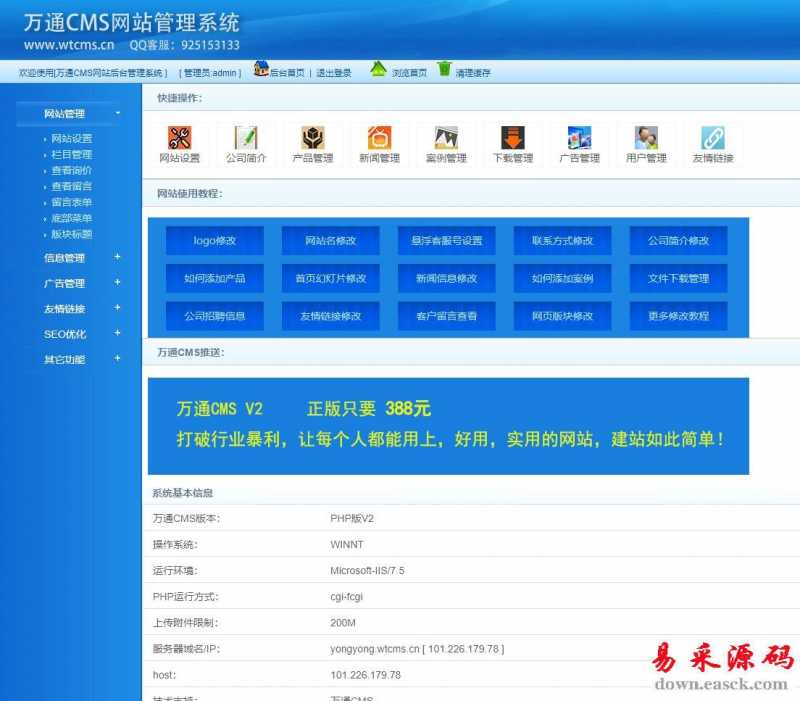800x701 pixels.
Task: Open the 友情链接修改 tutorial button
Action: (331, 316)
